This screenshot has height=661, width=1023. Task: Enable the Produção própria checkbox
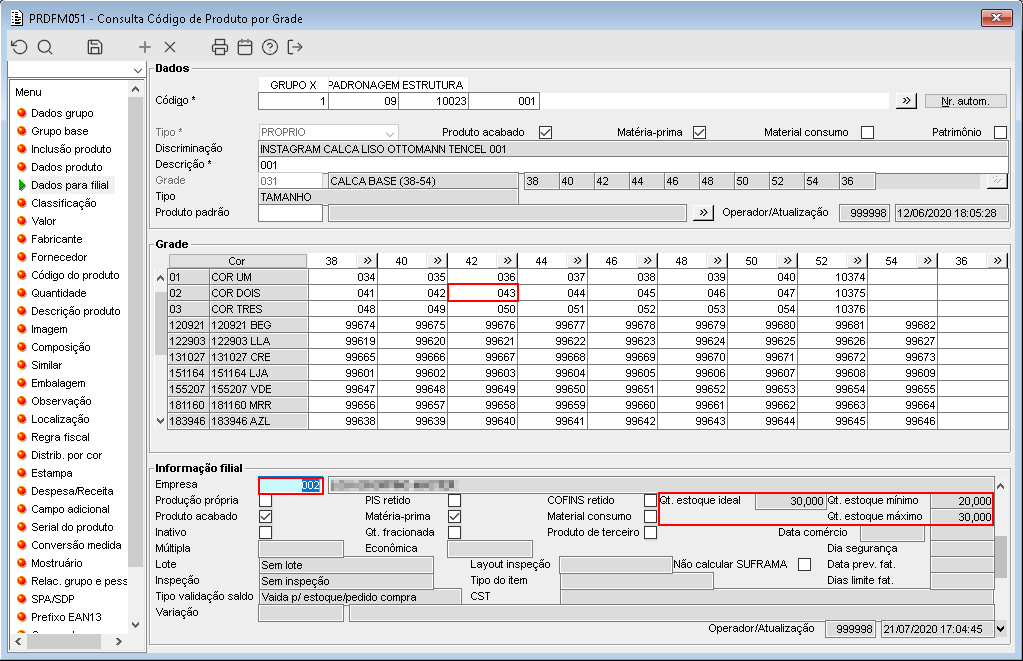point(266,500)
